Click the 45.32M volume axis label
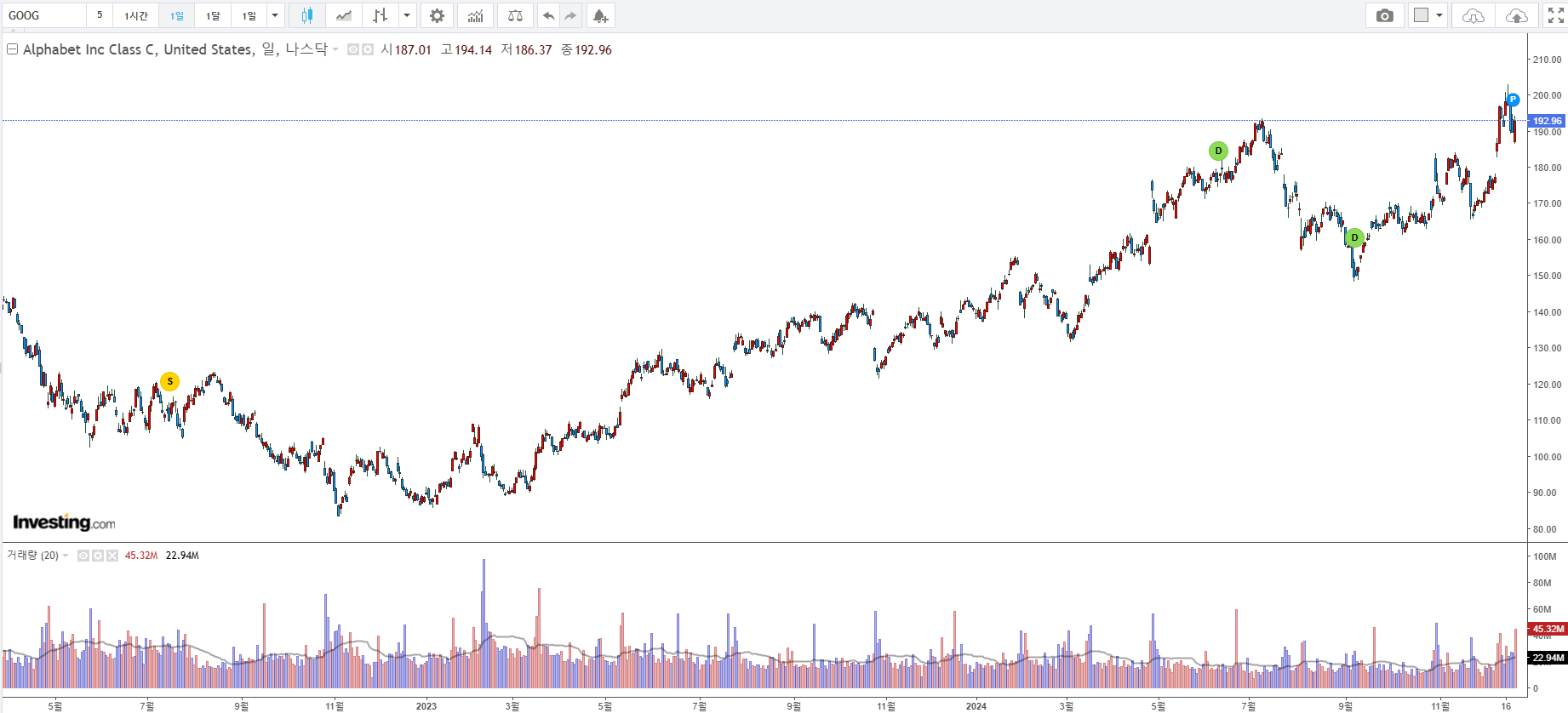 1547,629
